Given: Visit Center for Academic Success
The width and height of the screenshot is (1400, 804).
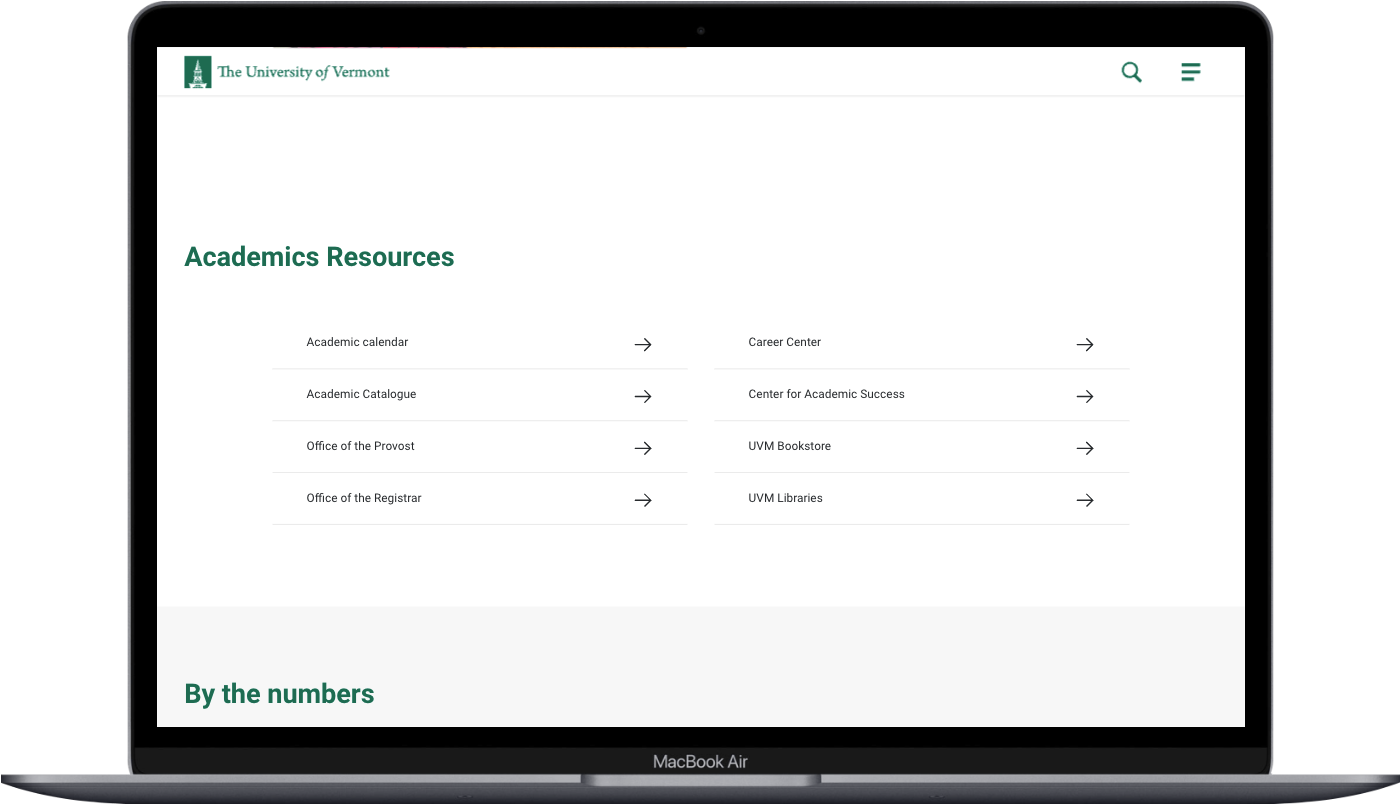Looking at the screenshot, I should click(826, 394).
